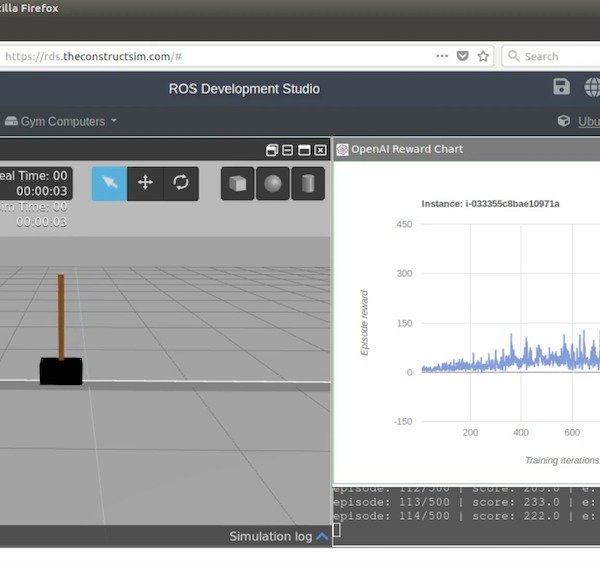Insert a sphere shape into simulation
This screenshot has width=600, height=562.
tap(273, 184)
